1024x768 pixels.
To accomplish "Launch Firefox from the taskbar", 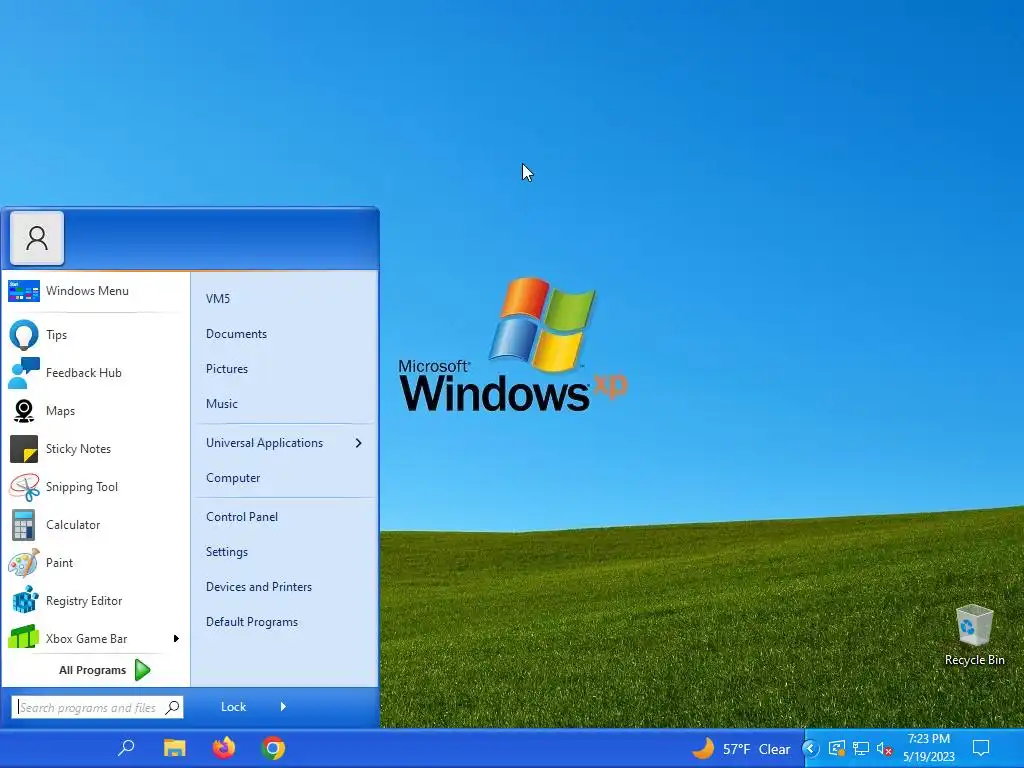I will [x=223, y=748].
